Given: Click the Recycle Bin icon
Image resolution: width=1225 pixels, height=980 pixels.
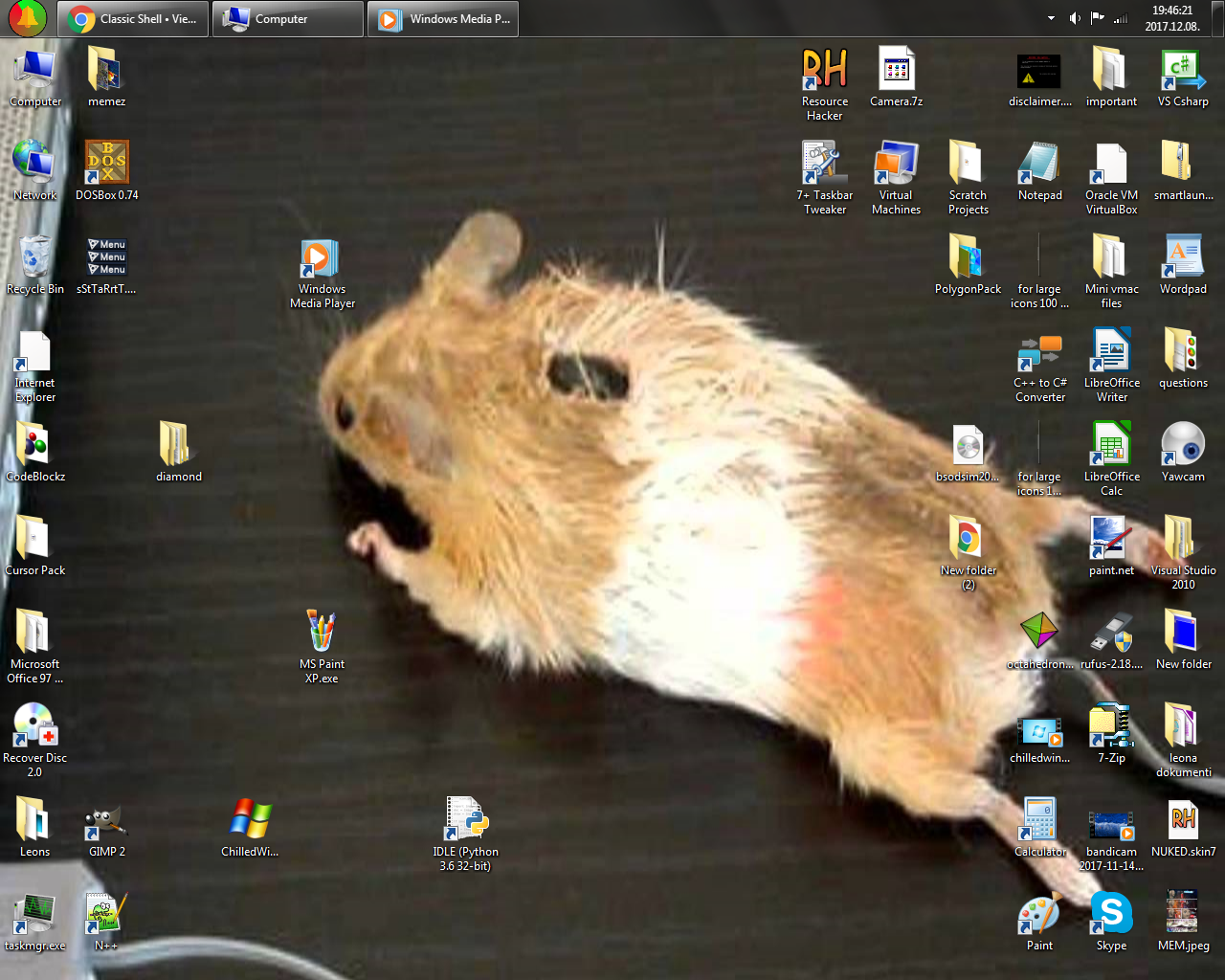Looking at the screenshot, I should point(35,257).
